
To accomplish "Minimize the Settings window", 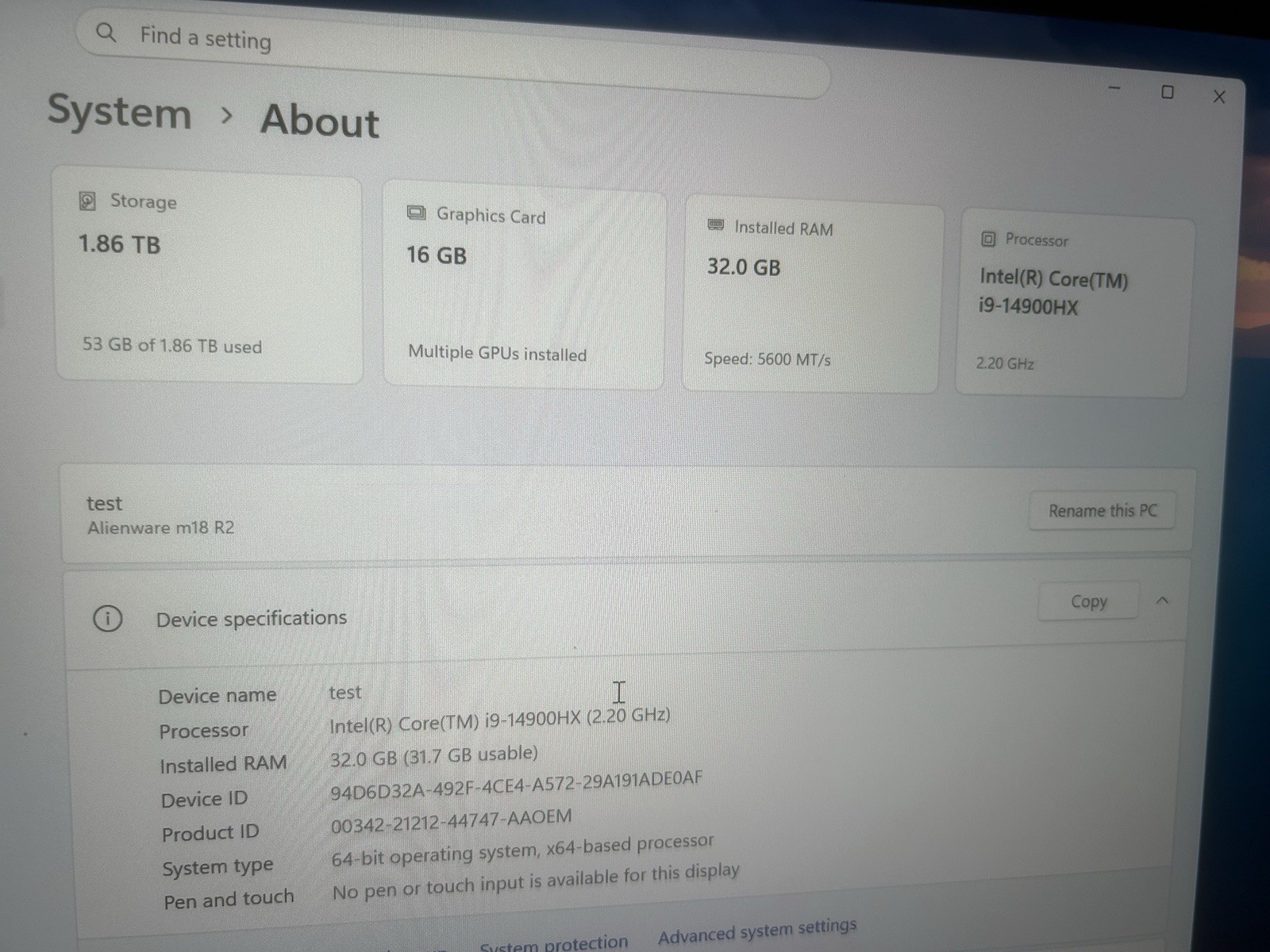I will point(1114,88).
